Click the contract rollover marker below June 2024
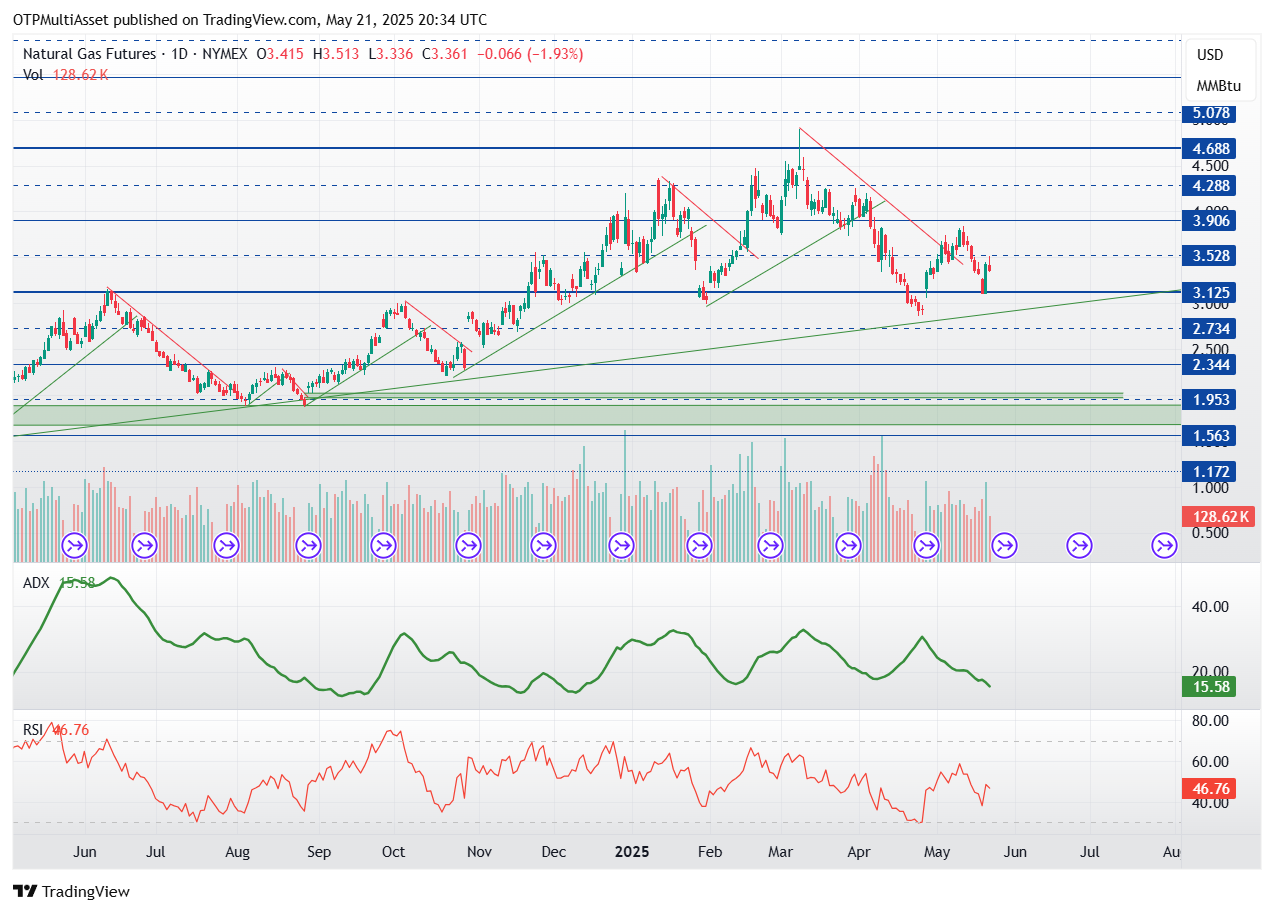Viewport: 1274px width, 913px height. 75,545
